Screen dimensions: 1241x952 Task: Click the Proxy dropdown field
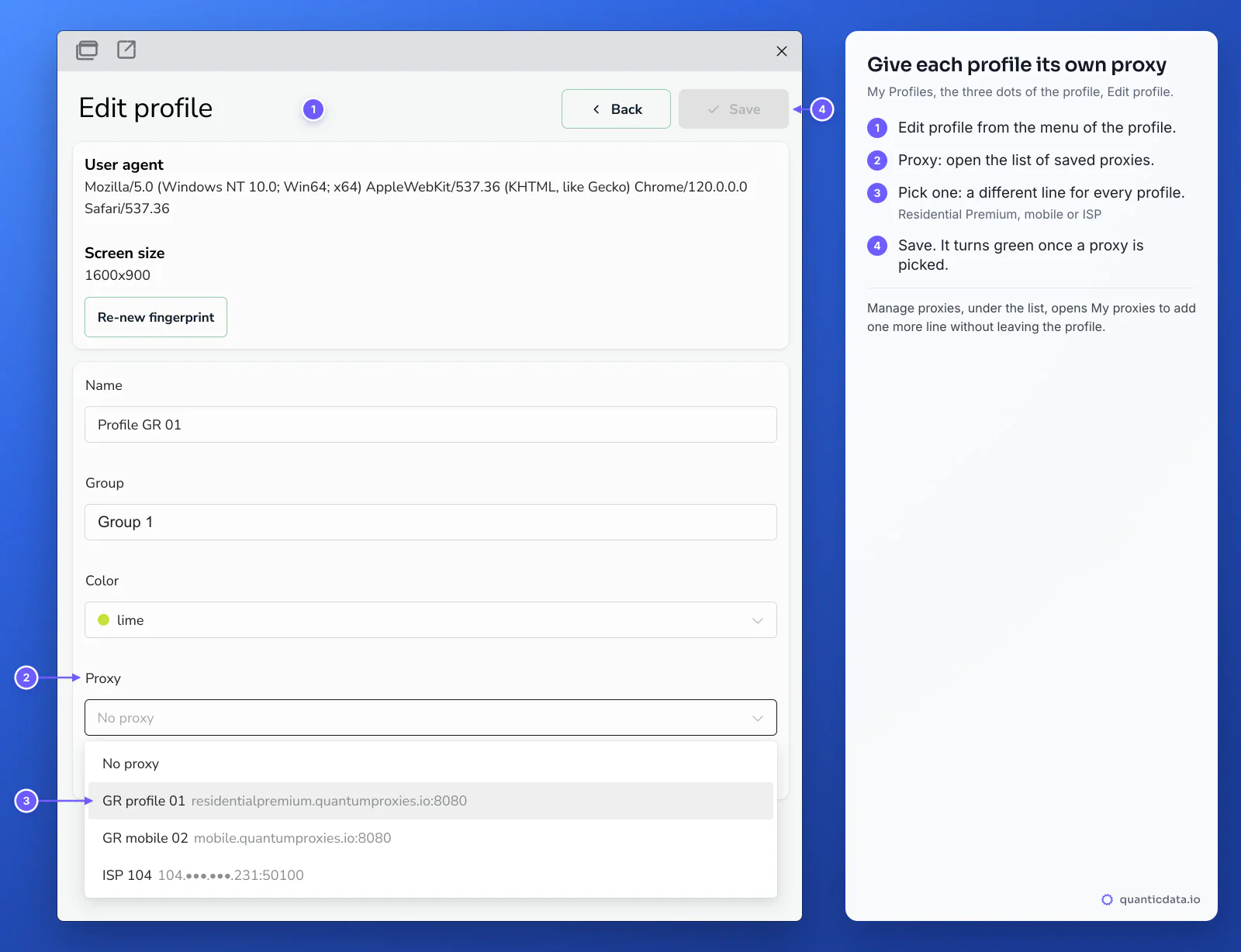click(x=430, y=718)
